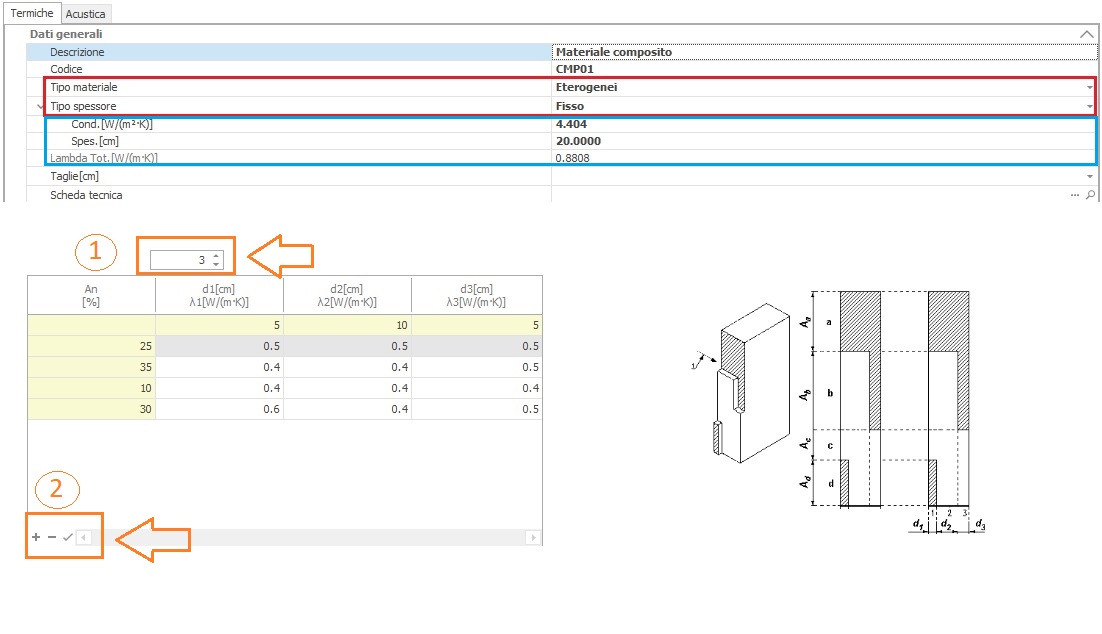
Task: Click the minus icon to remove row
Action: [x=52, y=537]
